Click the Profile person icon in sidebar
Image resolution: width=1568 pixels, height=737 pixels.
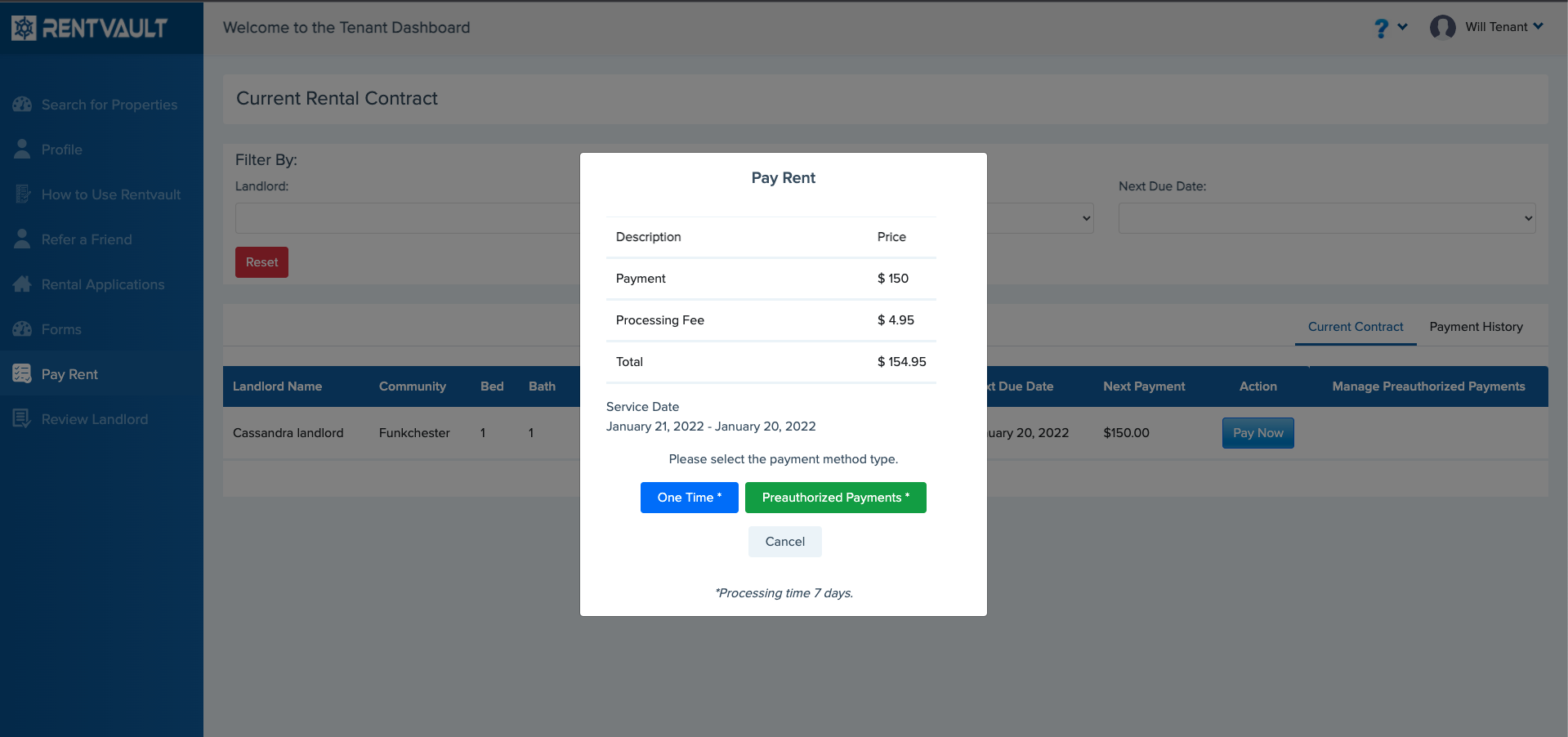[x=22, y=150]
